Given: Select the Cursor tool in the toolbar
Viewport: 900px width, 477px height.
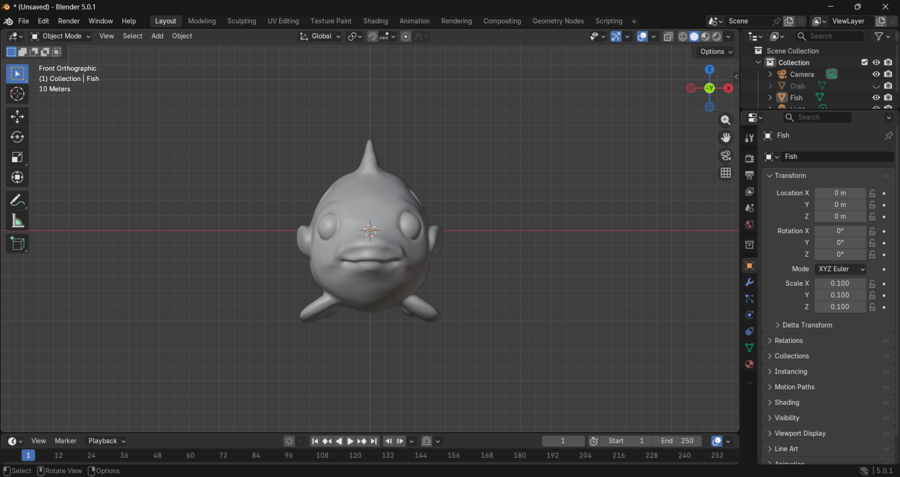Looking at the screenshot, I should (x=17, y=94).
